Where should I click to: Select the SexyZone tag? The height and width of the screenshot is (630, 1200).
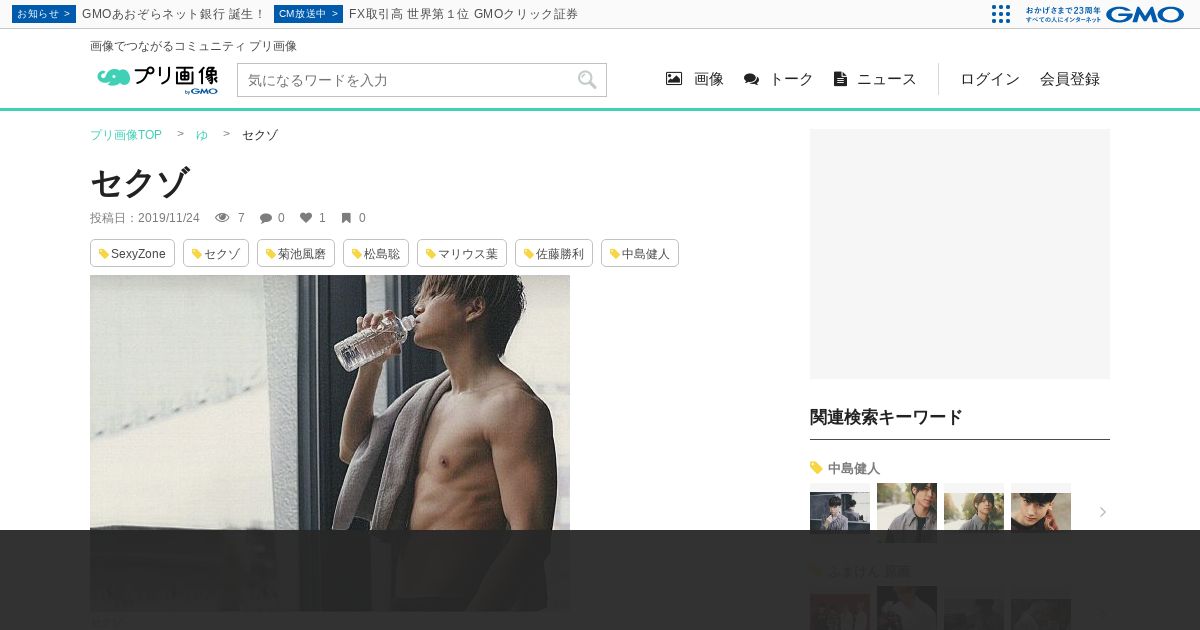(x=132, y=253)
